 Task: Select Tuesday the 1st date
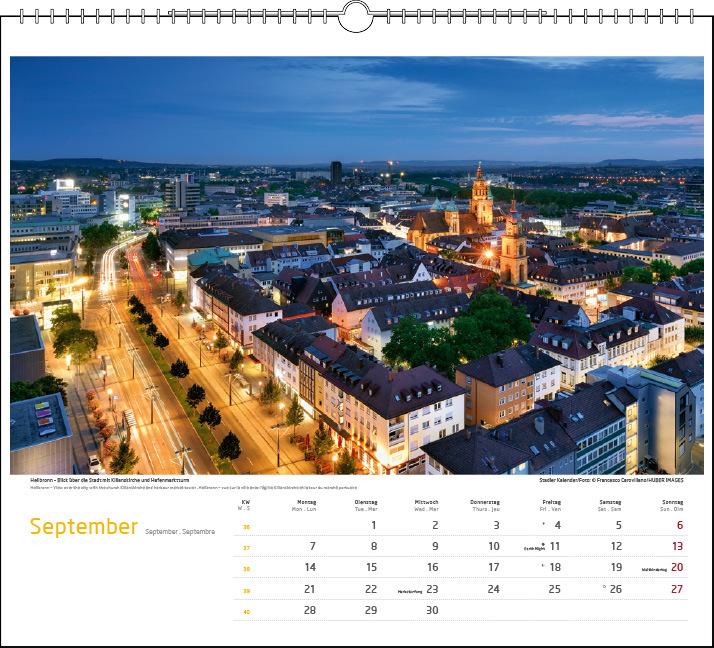[x=373, y=525]
